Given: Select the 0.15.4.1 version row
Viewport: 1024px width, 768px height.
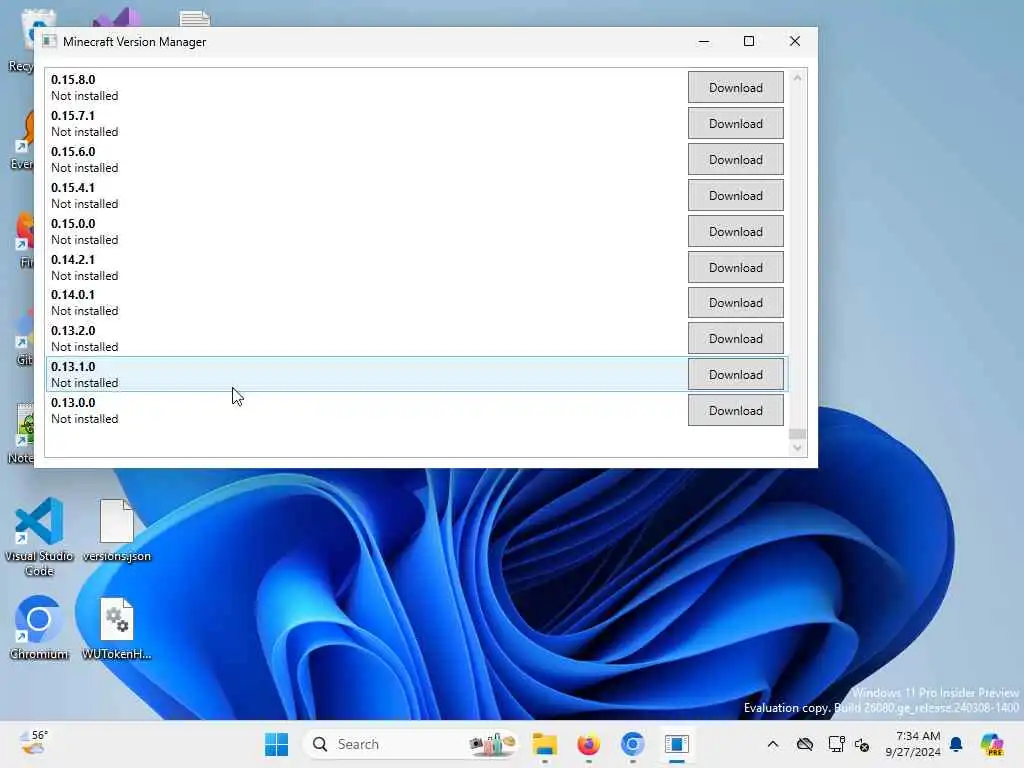Looking at the screenshot, I should click(417, 195).
